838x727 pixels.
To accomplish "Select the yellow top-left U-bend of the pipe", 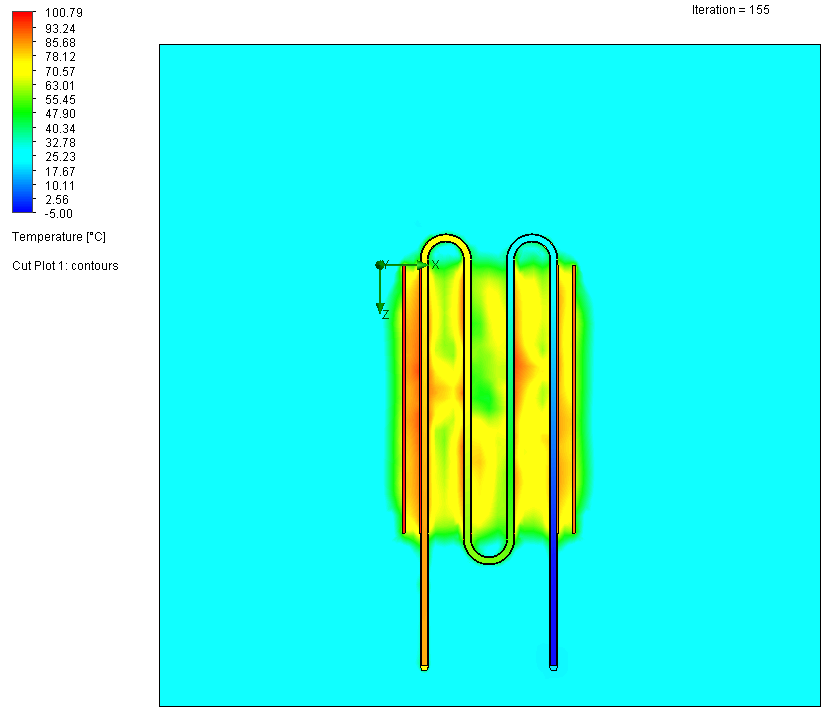I will 446,241.
